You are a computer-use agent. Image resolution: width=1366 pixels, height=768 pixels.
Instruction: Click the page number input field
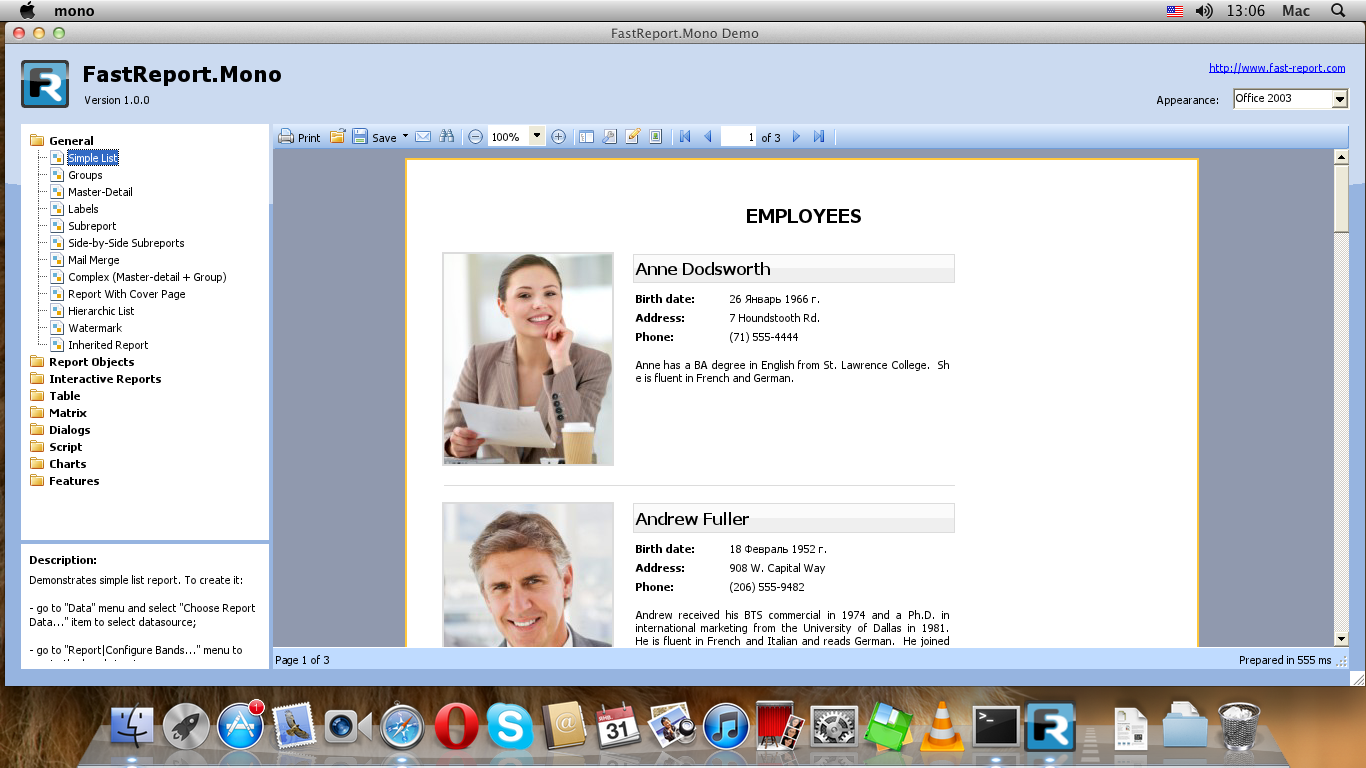738,137
